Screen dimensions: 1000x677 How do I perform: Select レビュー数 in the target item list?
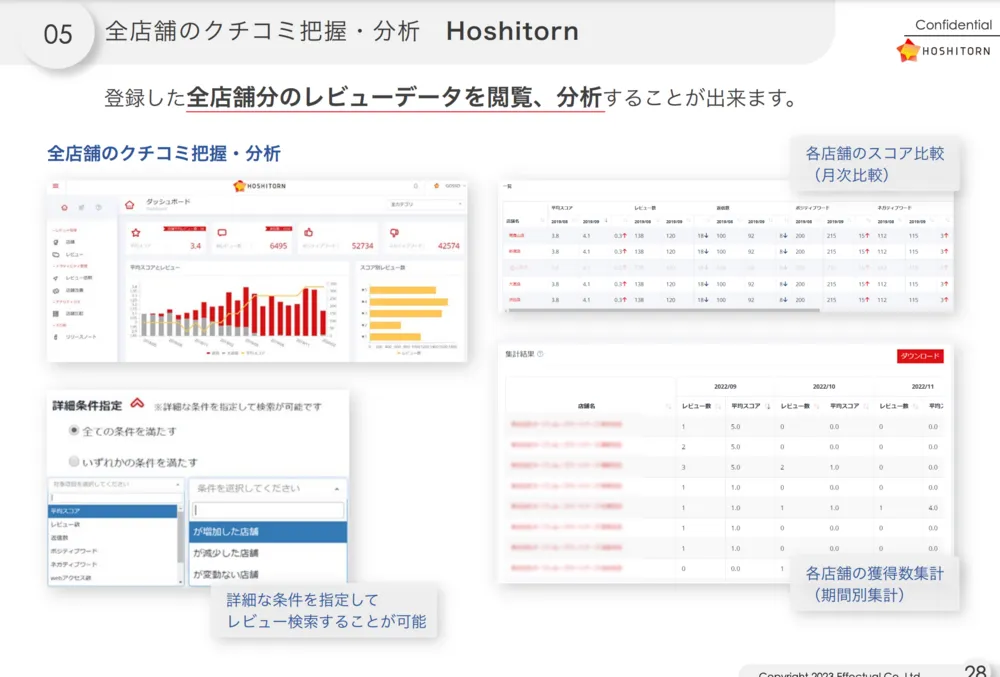113,525
